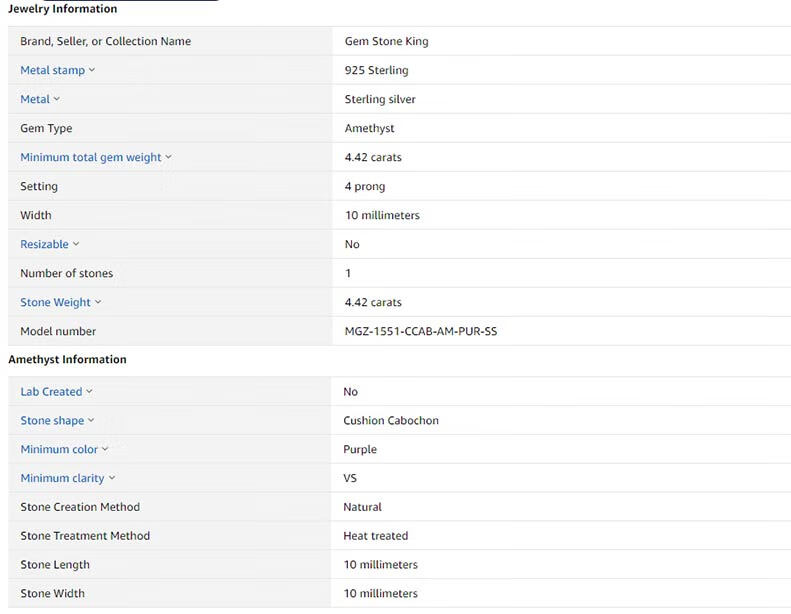Image resolution: width=791 pixels, height=614 pixels.
Task: Click chevron after Minimum total gem weight
Action: pos(168,157)
